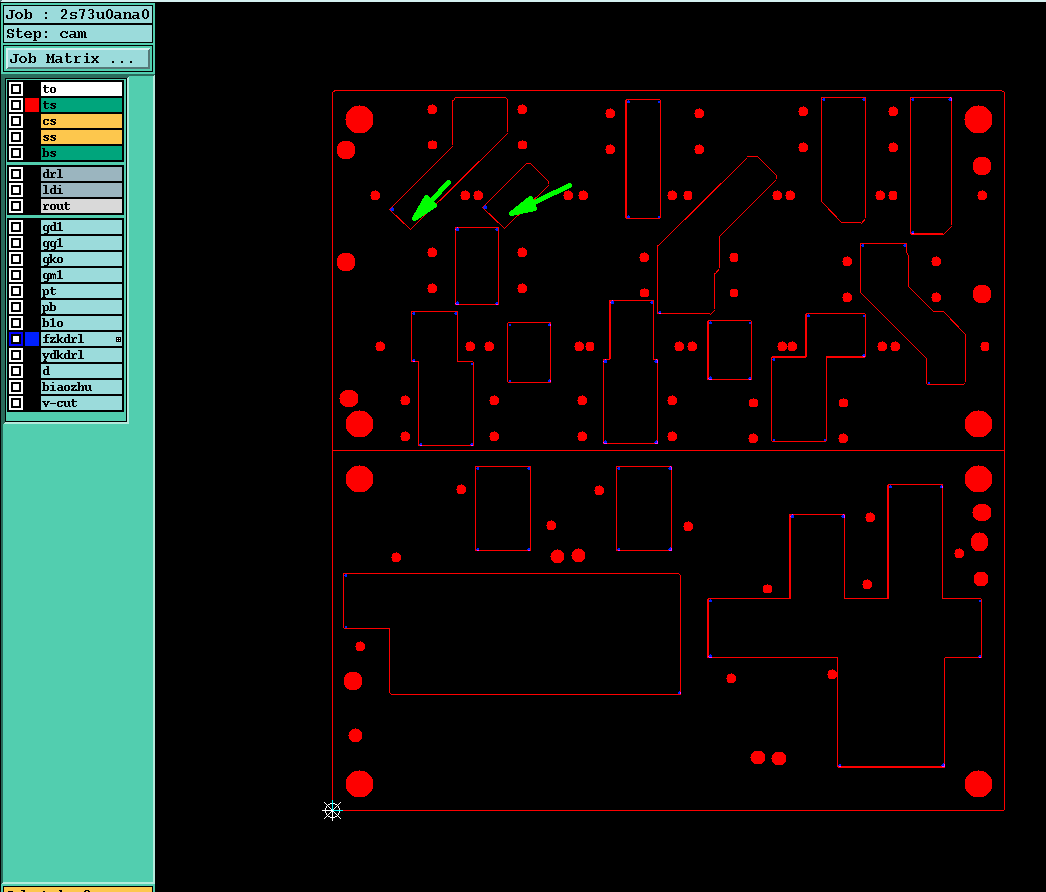The height and width of the screenshot is (892, 1046).
Task: Toggle the checkbox for layer ts
Action: (x=16, y=105)
